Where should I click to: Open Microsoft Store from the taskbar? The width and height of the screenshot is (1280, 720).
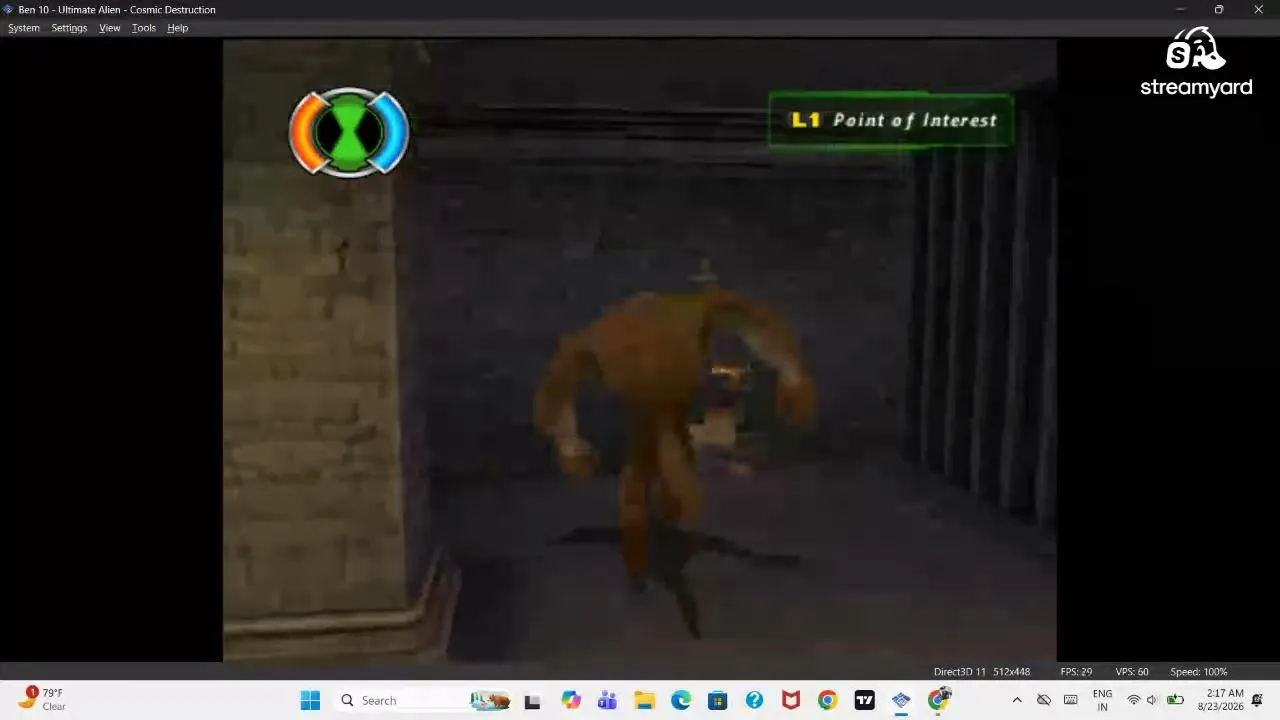[718, 701]
